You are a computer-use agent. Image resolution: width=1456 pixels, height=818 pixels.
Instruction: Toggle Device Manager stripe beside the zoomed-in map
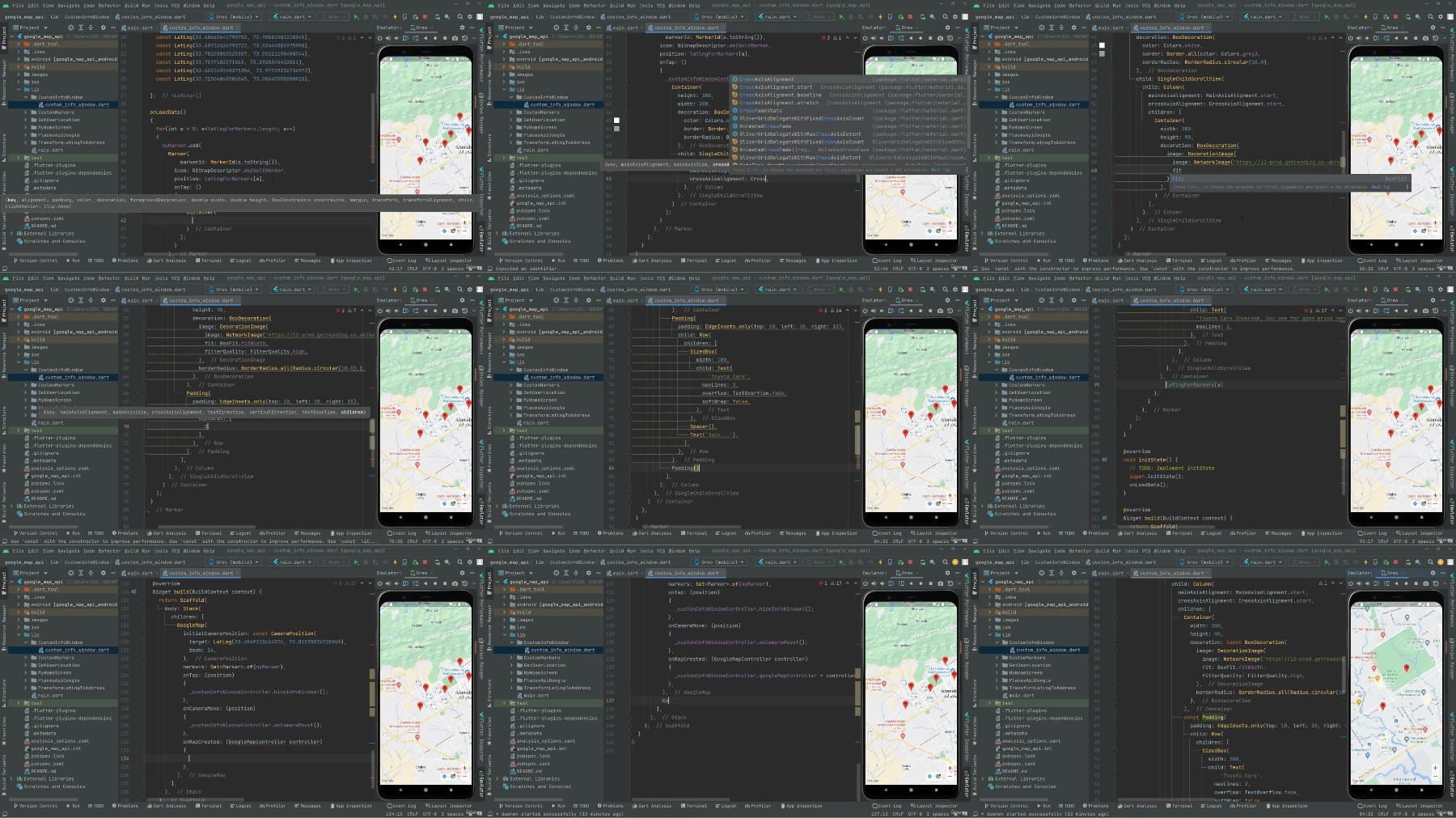[1452, 659]
